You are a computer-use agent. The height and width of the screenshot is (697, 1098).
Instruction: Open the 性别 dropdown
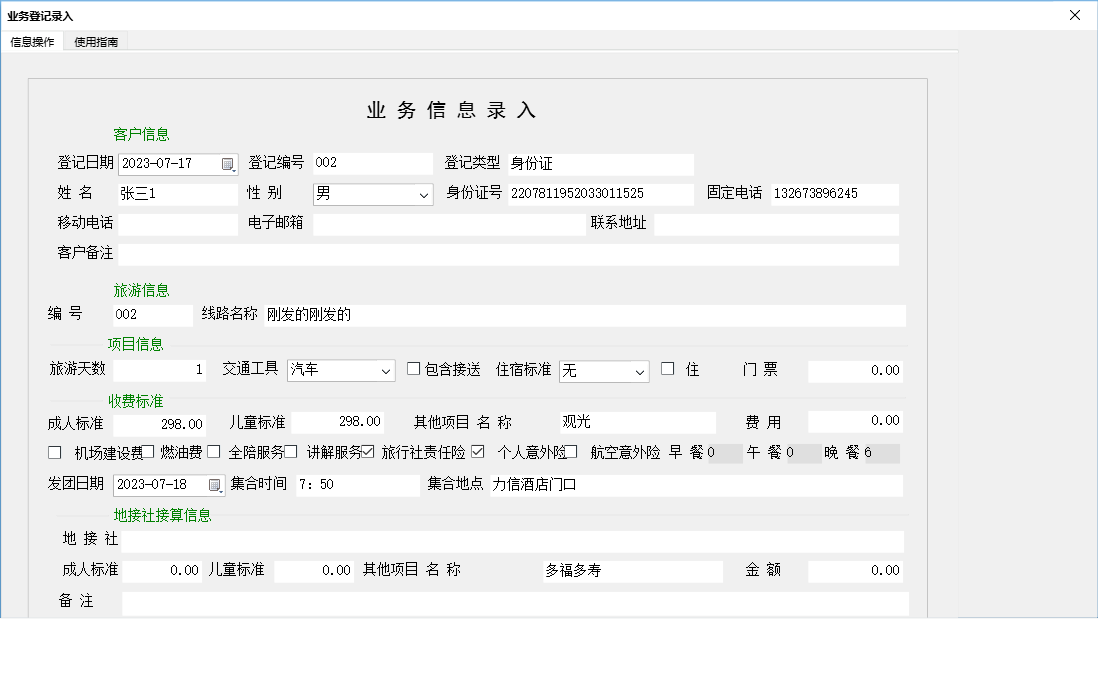pyautogui.click(x=422, y=194)
